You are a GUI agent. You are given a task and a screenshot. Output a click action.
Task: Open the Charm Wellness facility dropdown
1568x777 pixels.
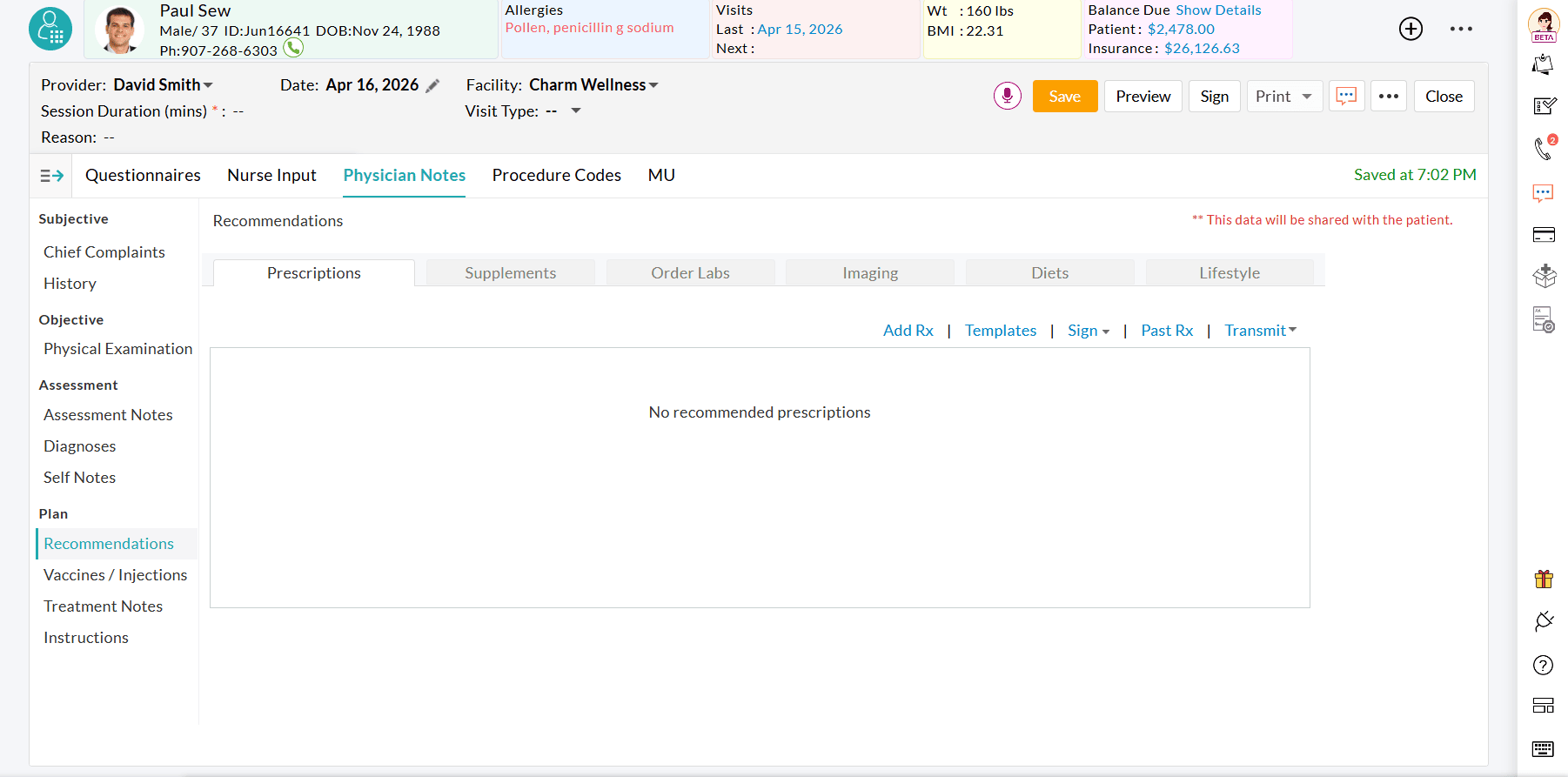click(593, 85)
